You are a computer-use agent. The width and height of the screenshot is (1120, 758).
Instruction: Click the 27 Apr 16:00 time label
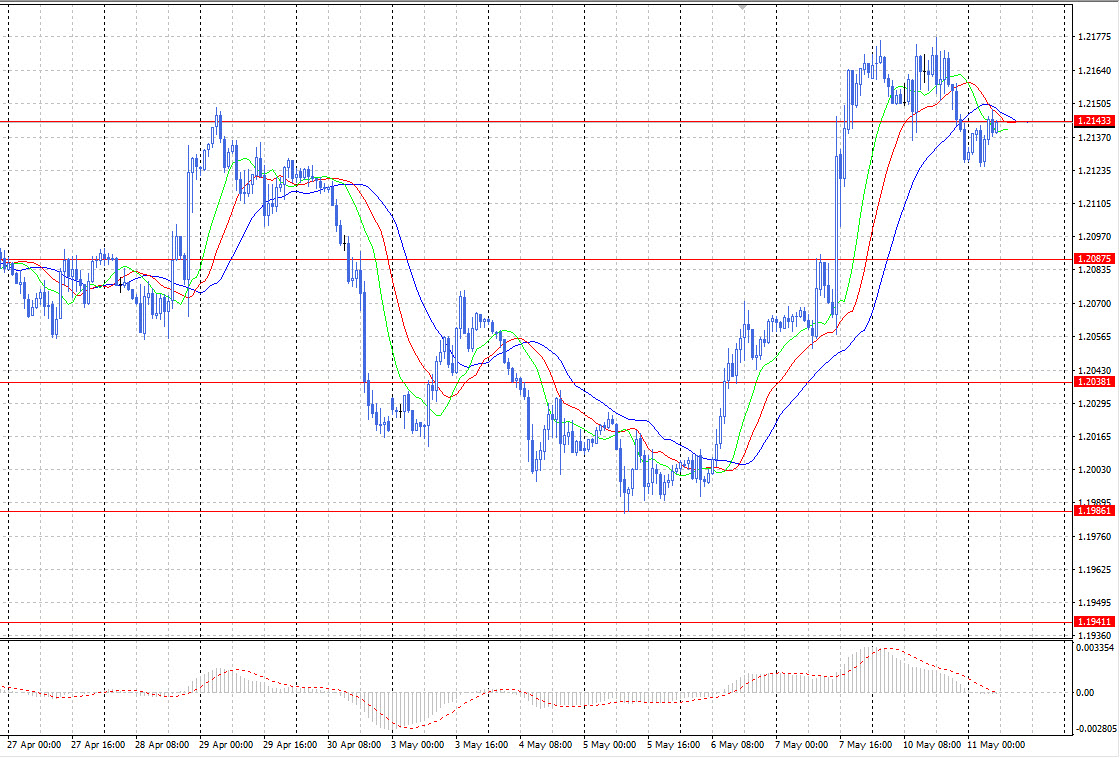98,744
